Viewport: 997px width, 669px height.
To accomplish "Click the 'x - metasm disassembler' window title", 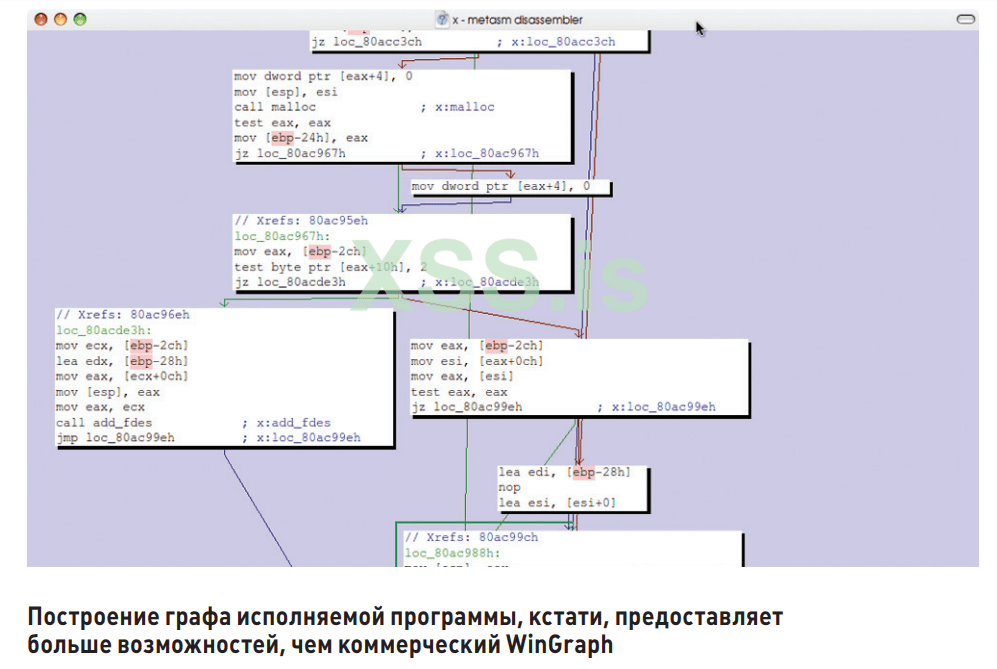I will pos(518,20).
